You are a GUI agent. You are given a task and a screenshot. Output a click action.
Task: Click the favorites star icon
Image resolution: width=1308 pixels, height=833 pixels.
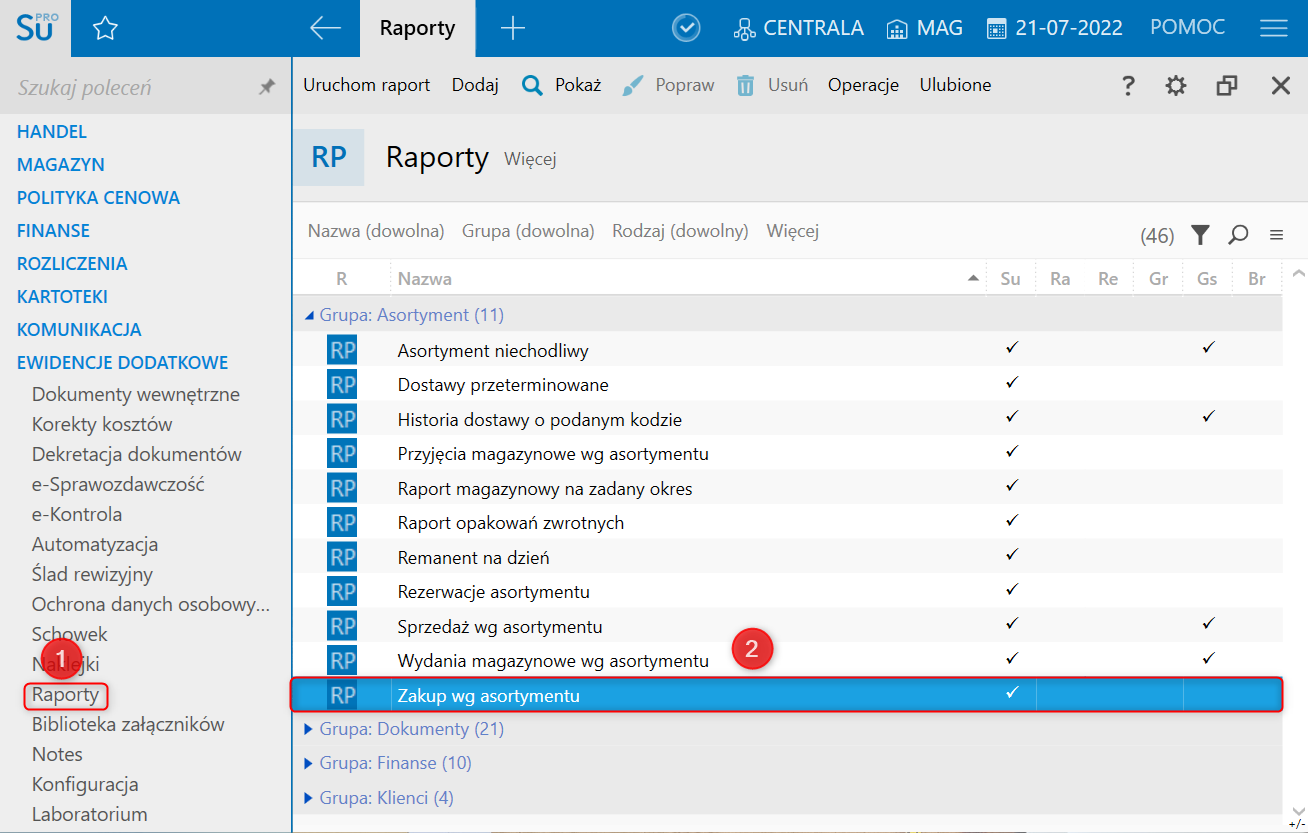tap(105, 29)
